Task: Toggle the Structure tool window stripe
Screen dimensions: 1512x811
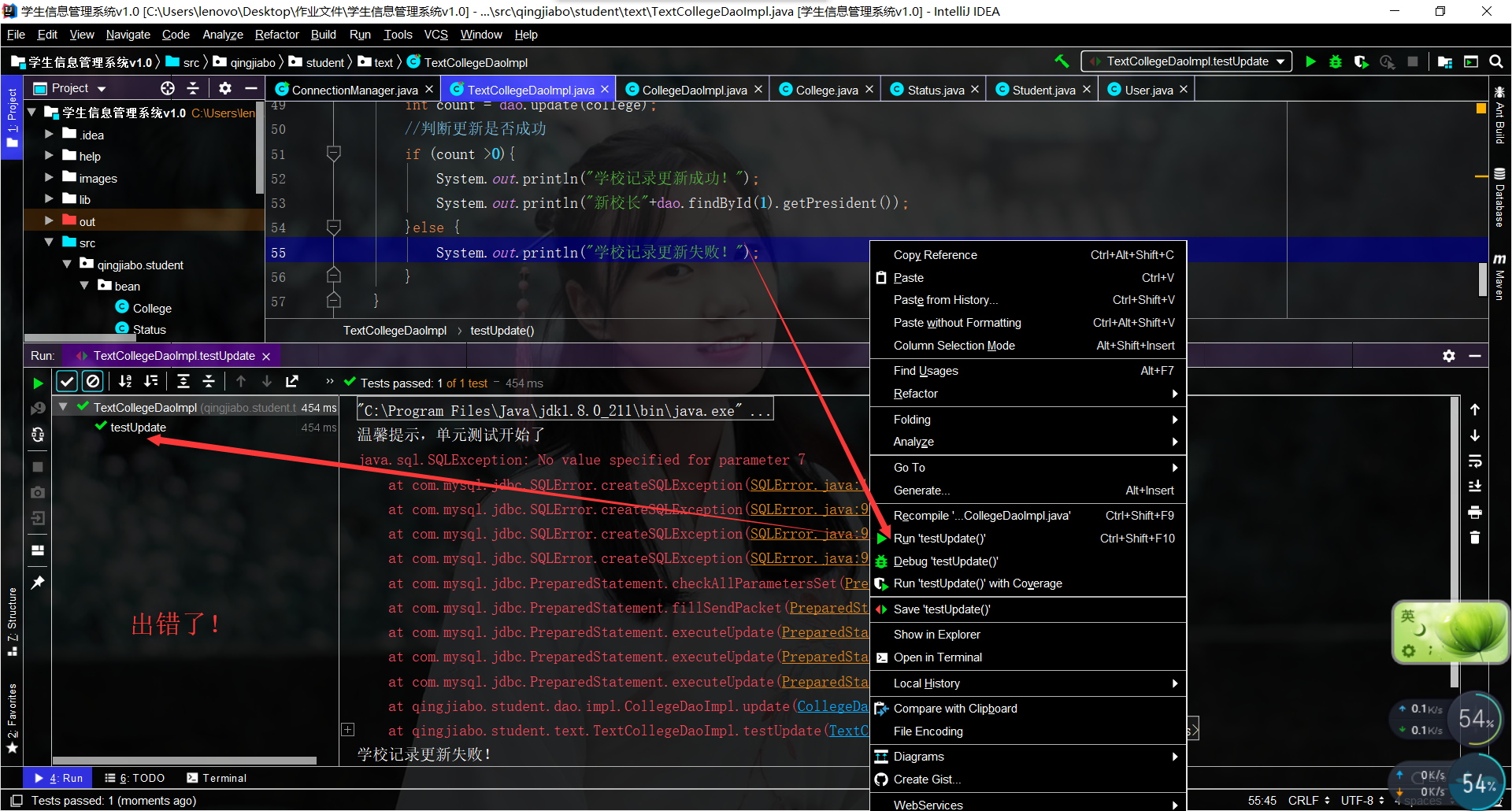Action: pos(12,622)
